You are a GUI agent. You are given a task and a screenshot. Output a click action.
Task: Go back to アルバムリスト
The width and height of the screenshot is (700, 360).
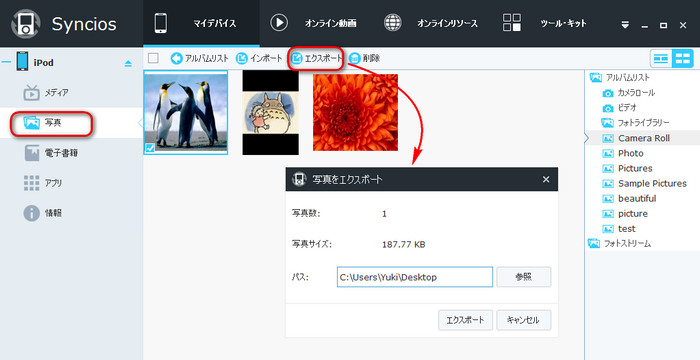[x=200, y=58]
